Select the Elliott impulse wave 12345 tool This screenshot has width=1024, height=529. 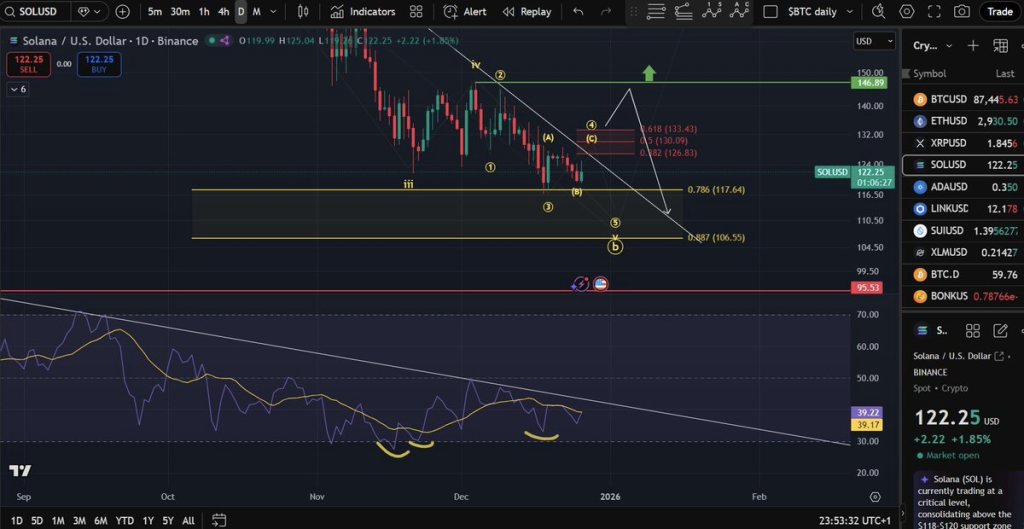click(712, 11)
